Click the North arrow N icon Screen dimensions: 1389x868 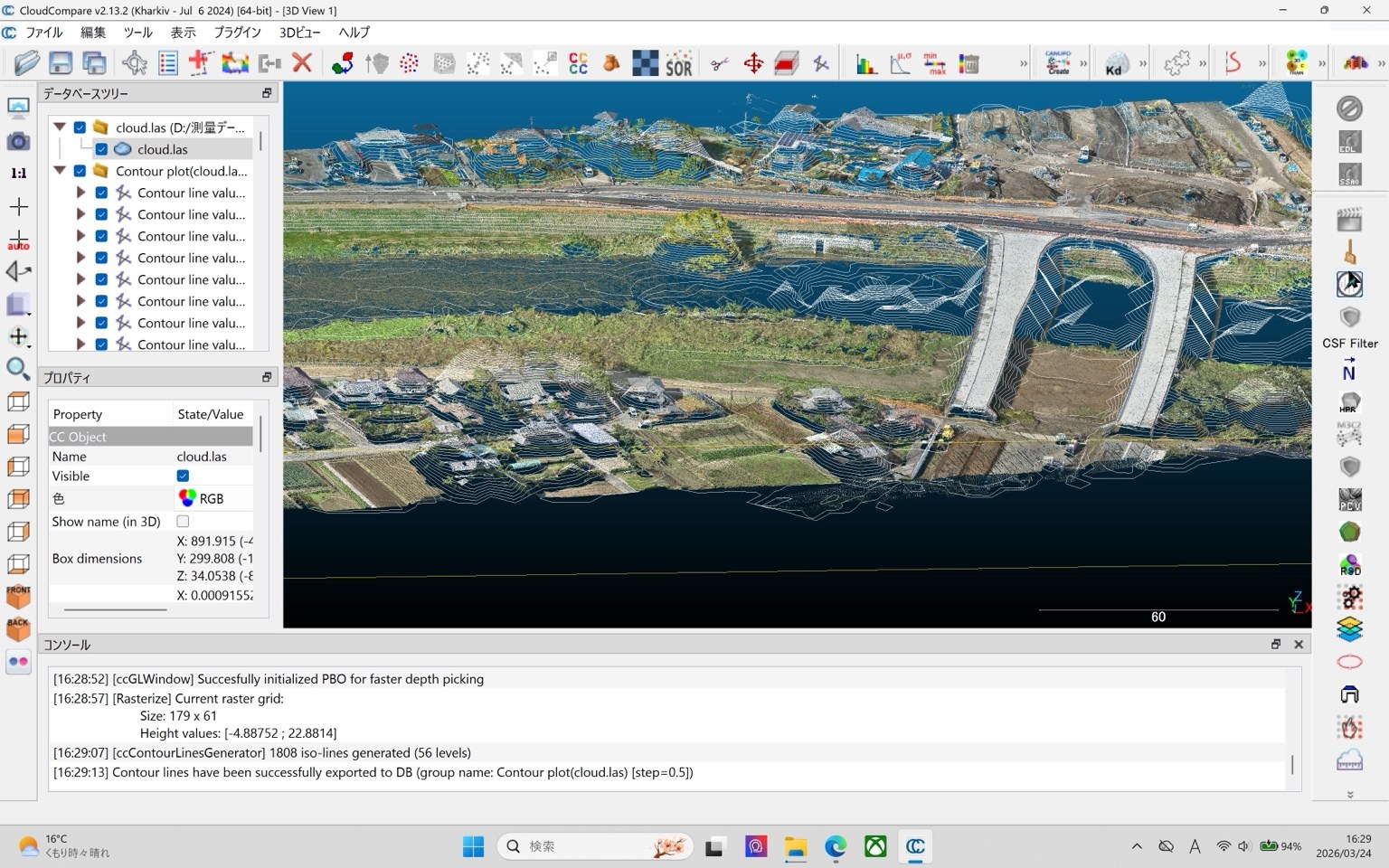[x=1349, y=369]
